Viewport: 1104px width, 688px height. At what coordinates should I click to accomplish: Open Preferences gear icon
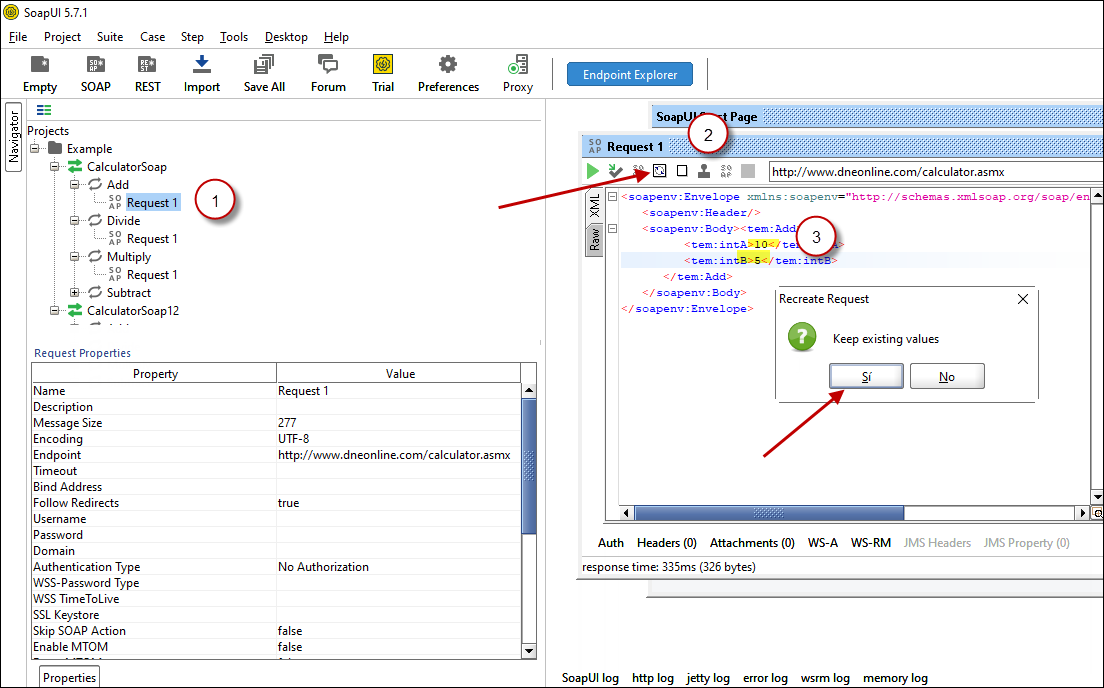(x=448, y=73)
